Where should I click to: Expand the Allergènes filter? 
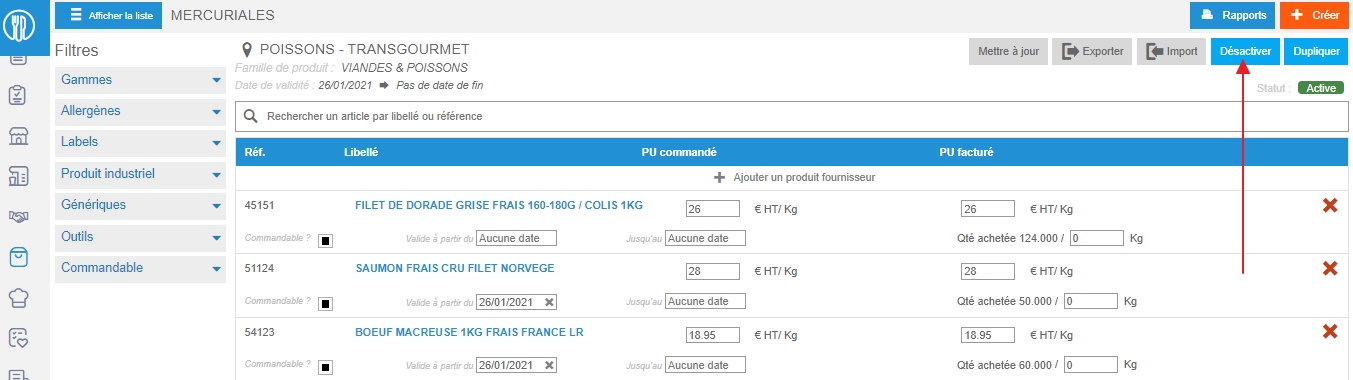pos(139,111)
